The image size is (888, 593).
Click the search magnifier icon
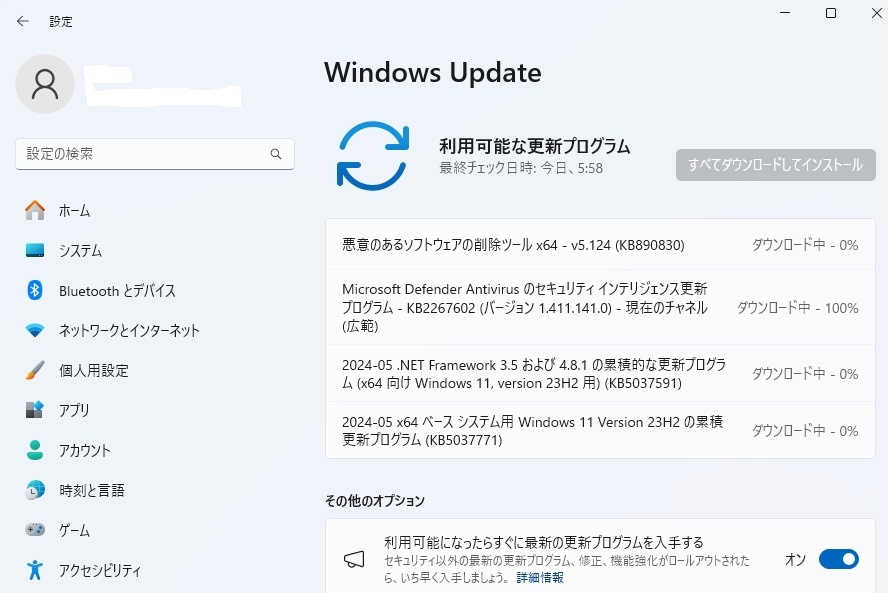(276, 154)
